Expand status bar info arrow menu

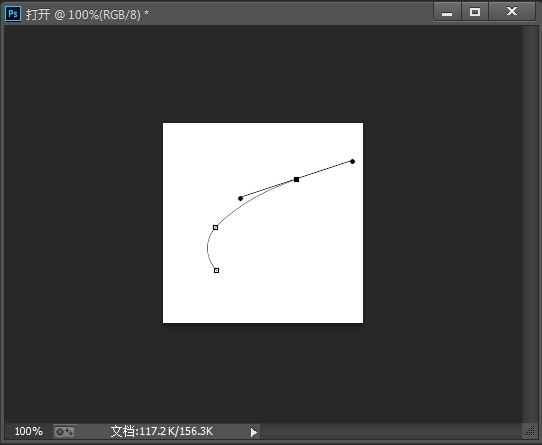tap(254, 432)
